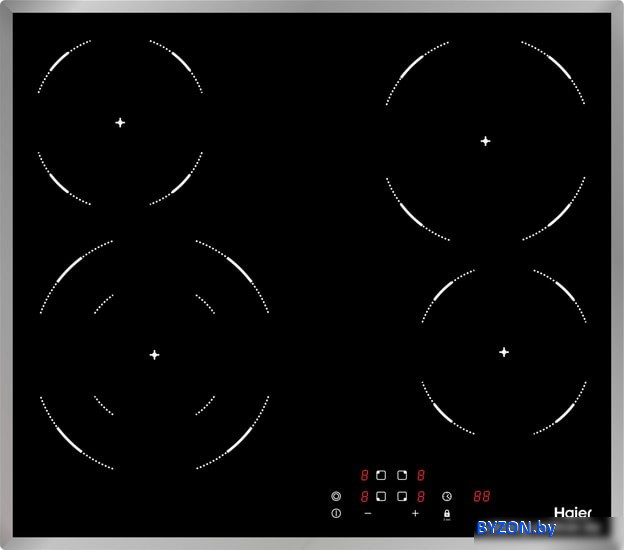The height and width of the screenshot is (550, 624).
Task: Select the rear-left zone selector icon
Action: [381, 475]
